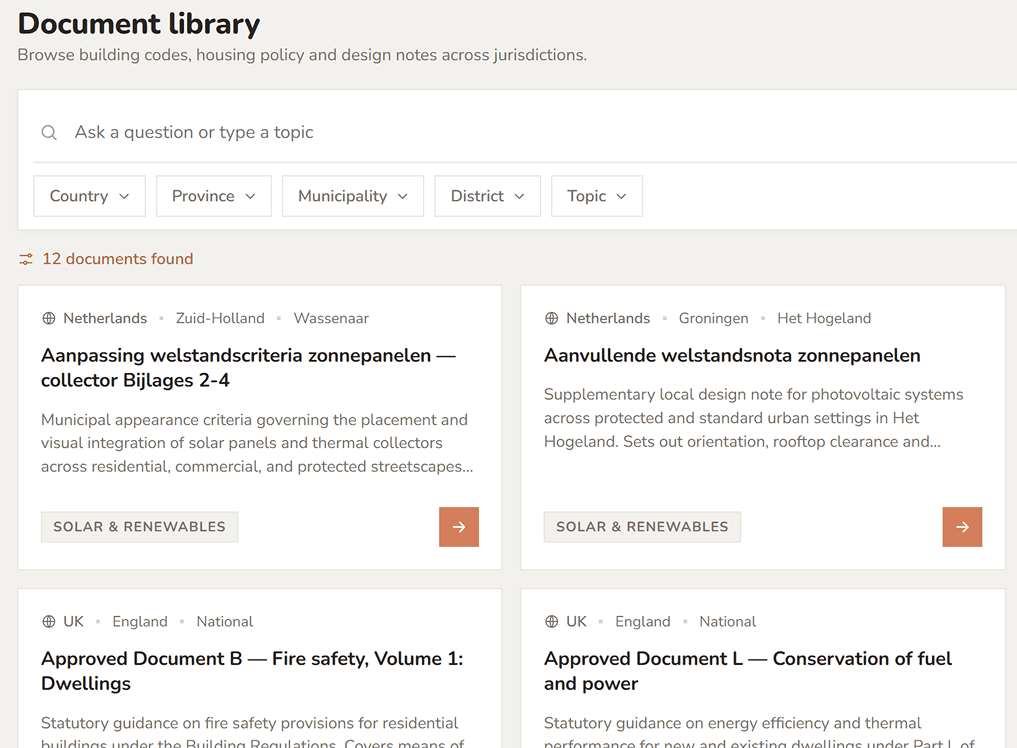The image size is (1017, 748).
Task: Click 'Groningen' breadcrumb text
Action: [x=713, y=319]
